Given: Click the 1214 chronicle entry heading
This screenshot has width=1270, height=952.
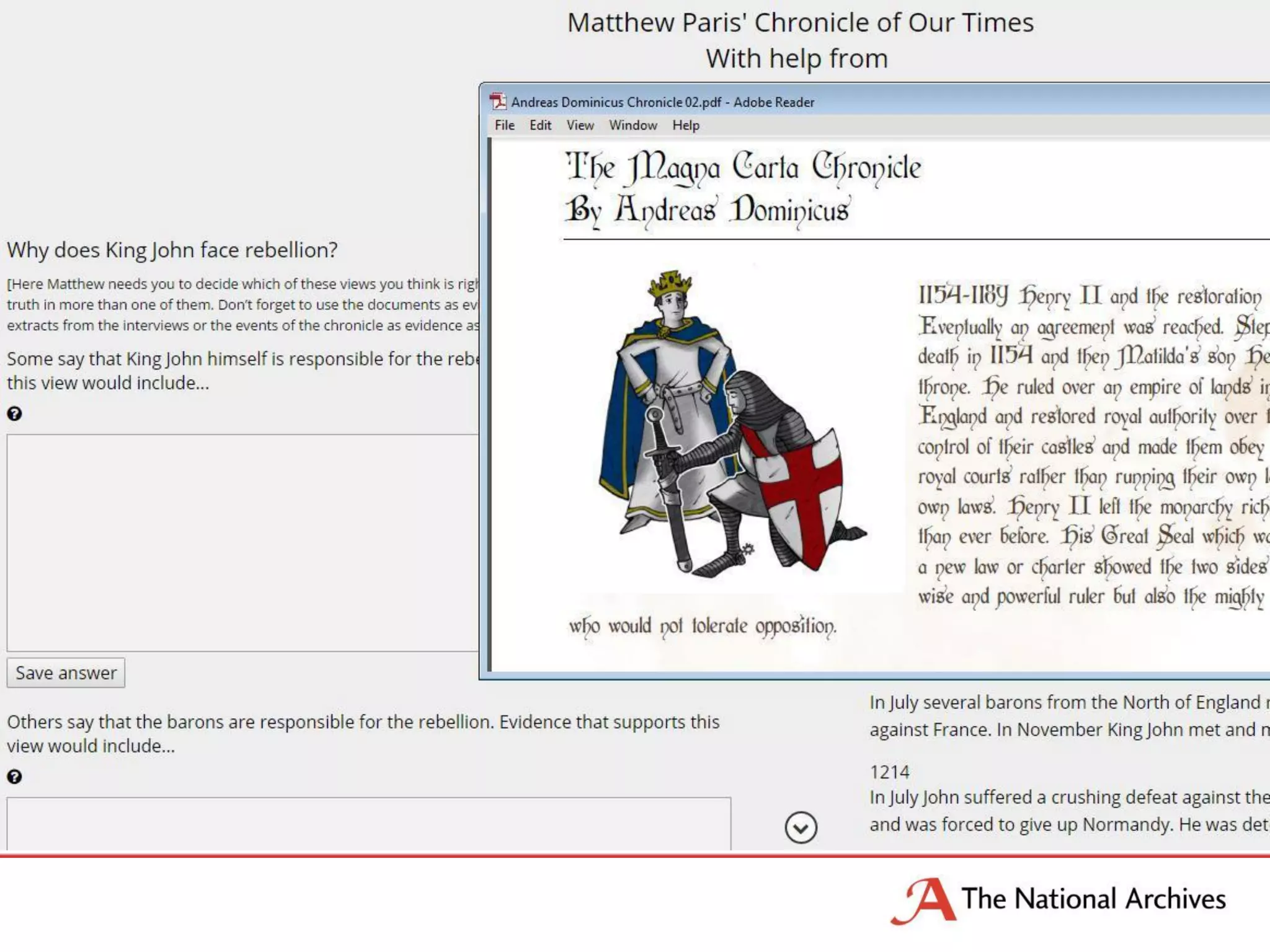Looking at the screenshot, I should coord(889,772).
